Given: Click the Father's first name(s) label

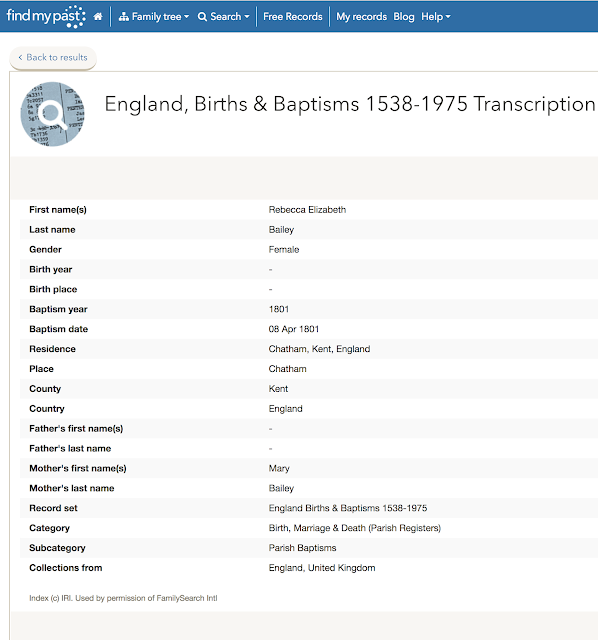Looking at the screenshot, I should [x=76, y=429].
